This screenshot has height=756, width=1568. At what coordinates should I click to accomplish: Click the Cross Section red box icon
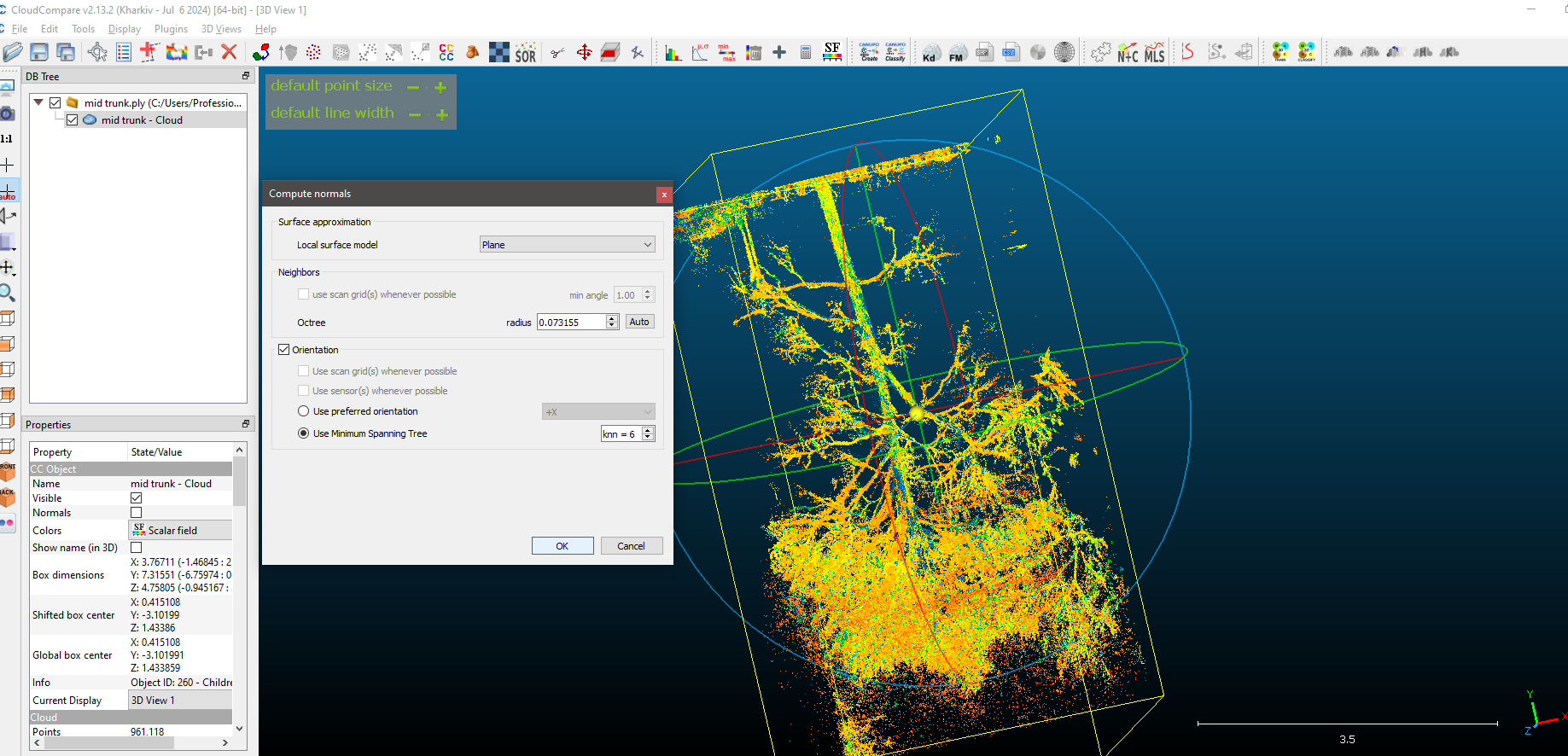609,53
